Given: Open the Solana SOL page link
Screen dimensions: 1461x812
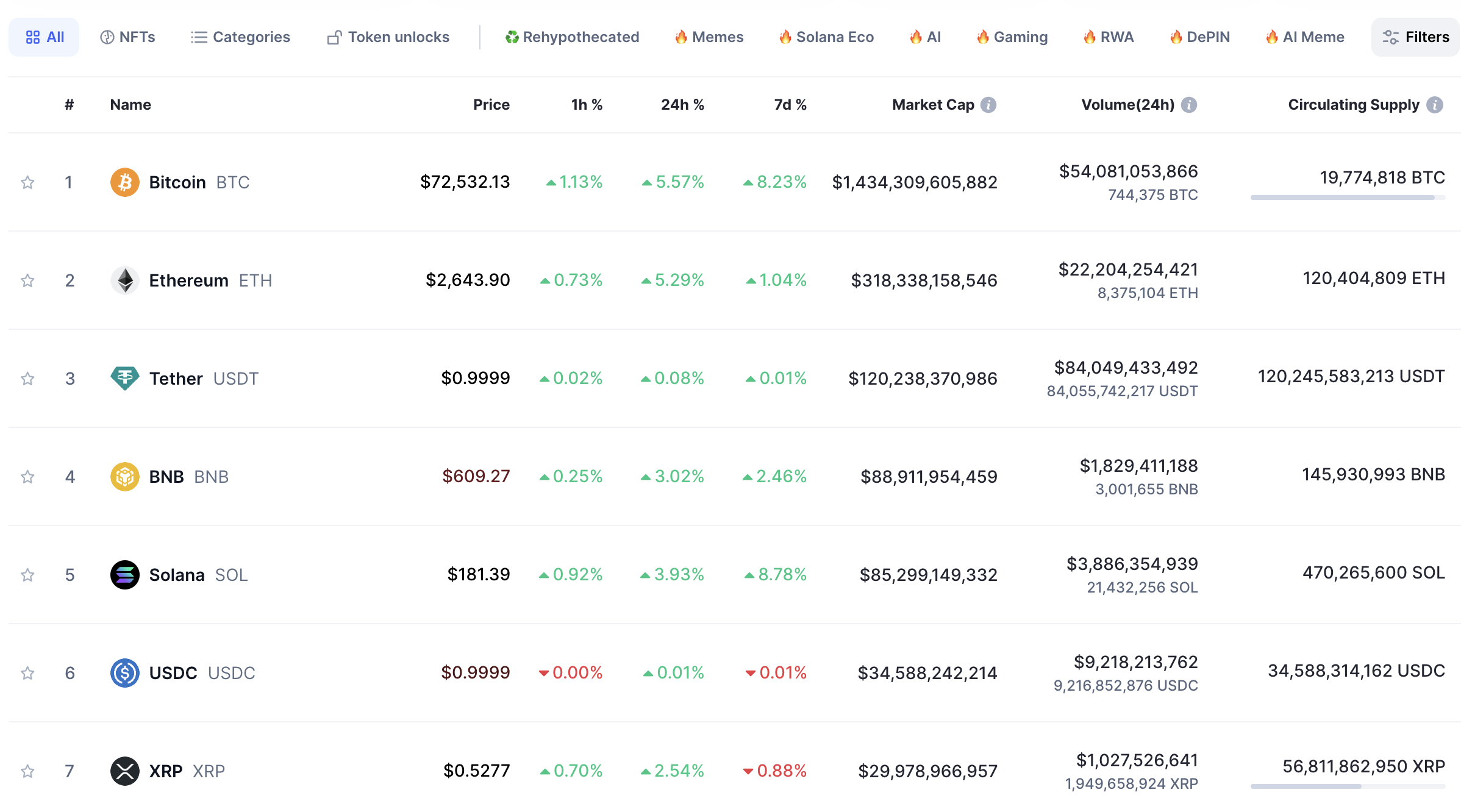Looking at the screenshot, I should point(198,575).
